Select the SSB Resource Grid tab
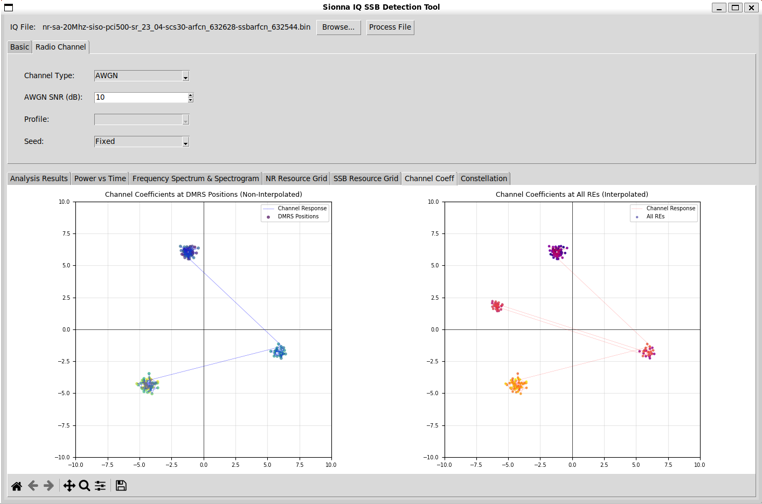762x504 pixels. [x=365, y=179]
